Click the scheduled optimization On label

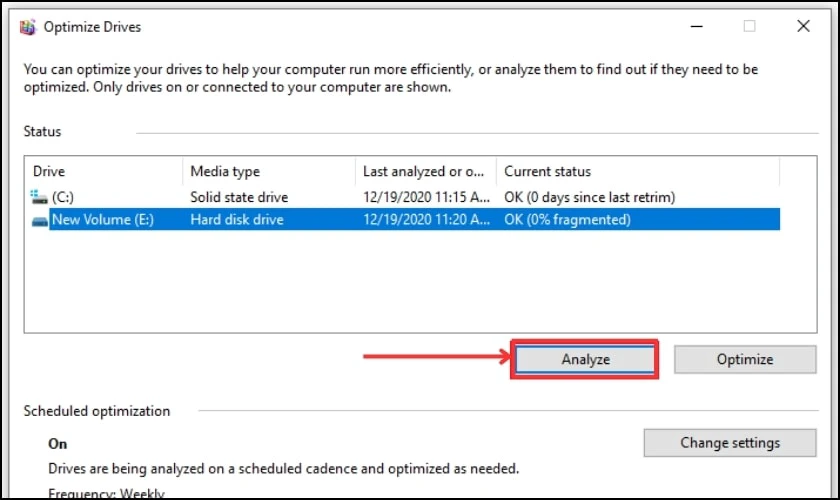tap(57, 444)
